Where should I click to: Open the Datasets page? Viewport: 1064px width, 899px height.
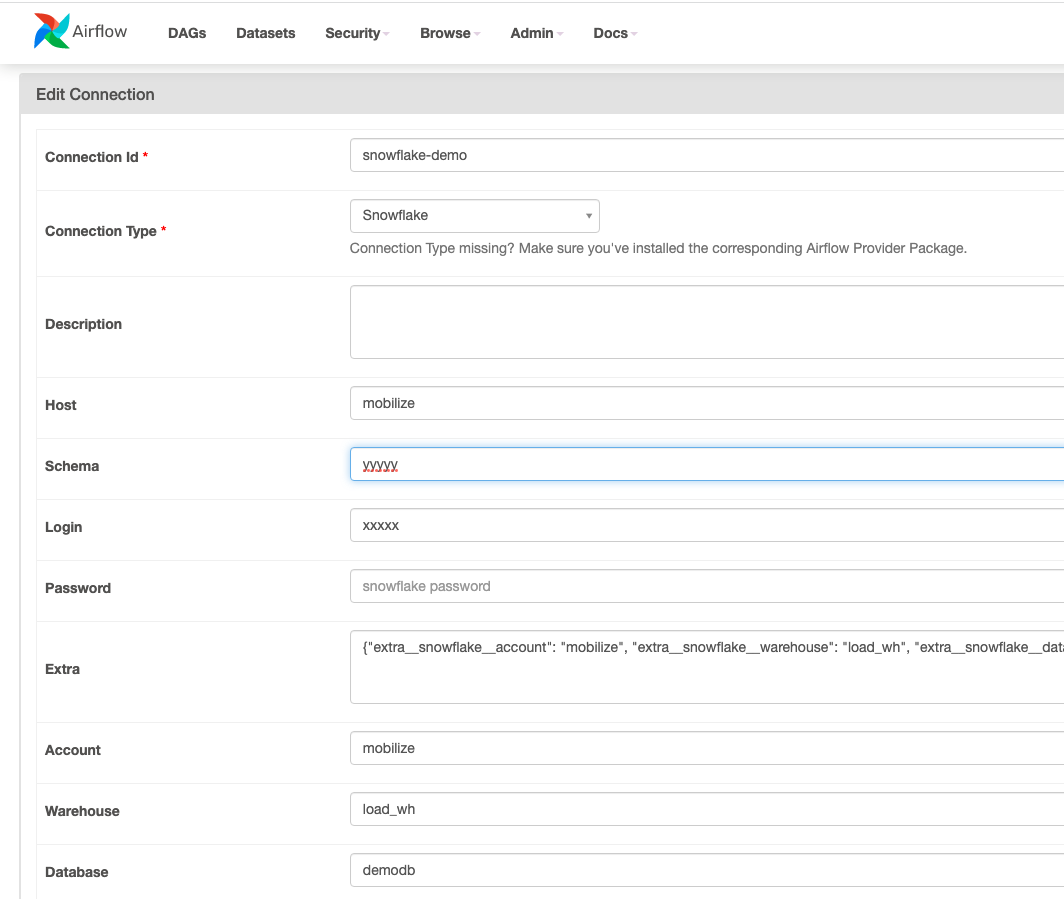tap(265, 33)
